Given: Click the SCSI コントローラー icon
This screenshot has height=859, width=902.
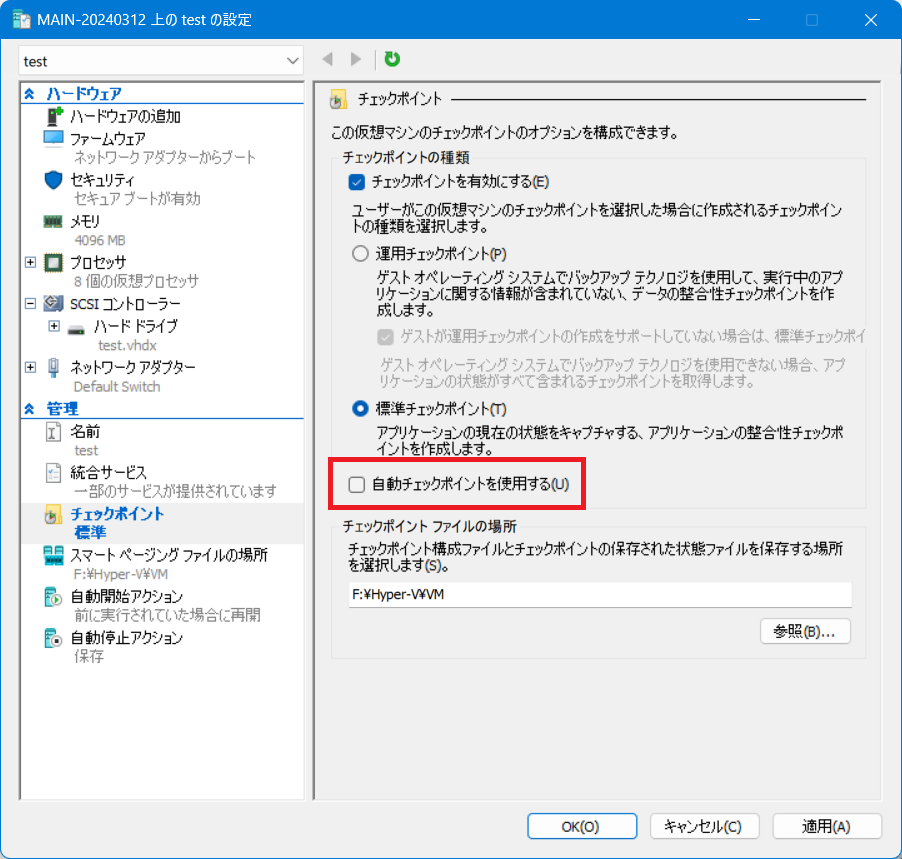Looking at the screenshot, I should (53, 303).
